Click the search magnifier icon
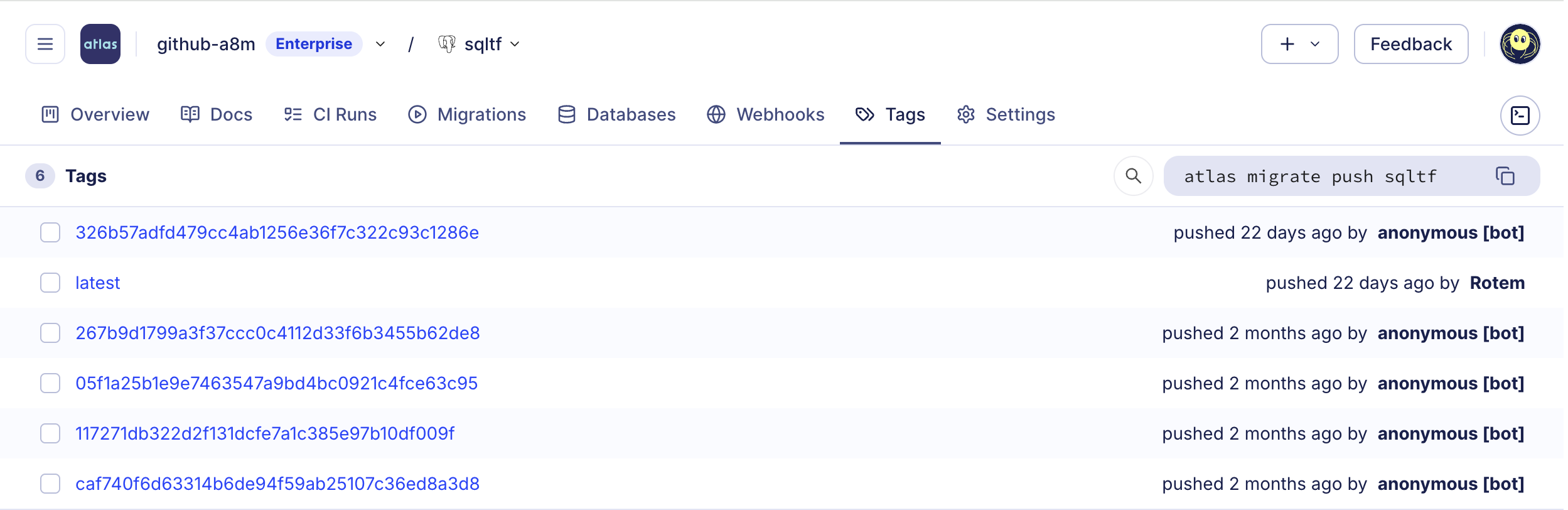The height and width of the screenshot is (510, 1568). tap(1134, 176)
